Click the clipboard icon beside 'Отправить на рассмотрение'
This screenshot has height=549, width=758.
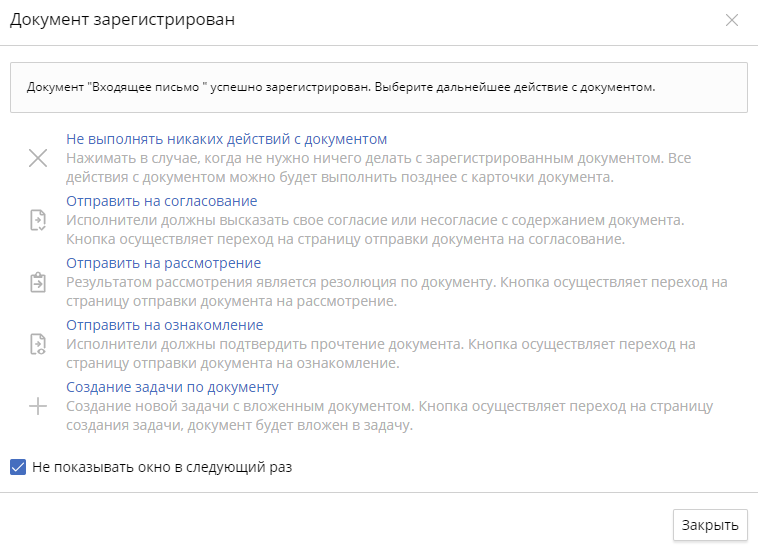(x=38, y=282)
